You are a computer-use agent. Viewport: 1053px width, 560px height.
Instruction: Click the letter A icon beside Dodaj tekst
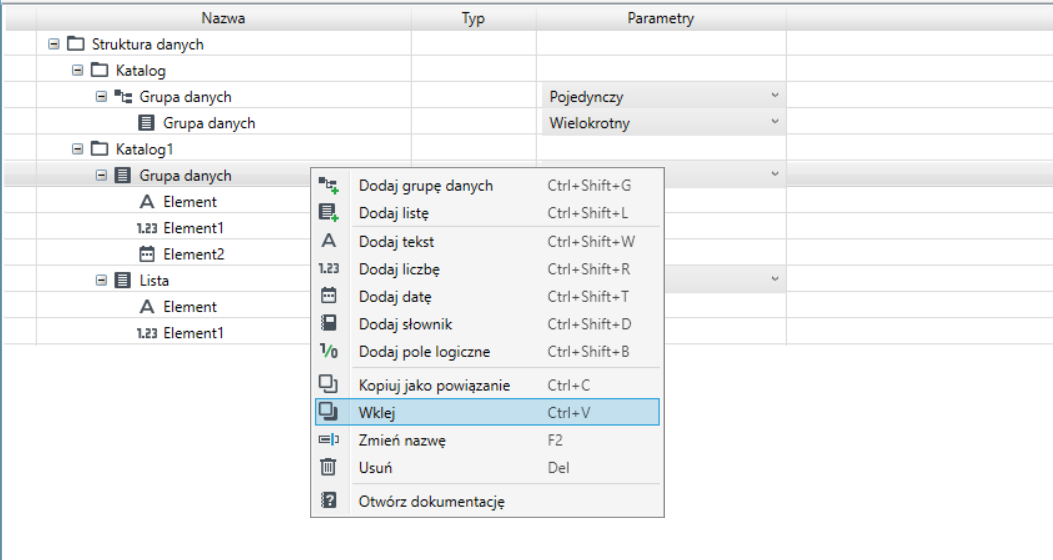pyautogui.click(x=328, y=241)
